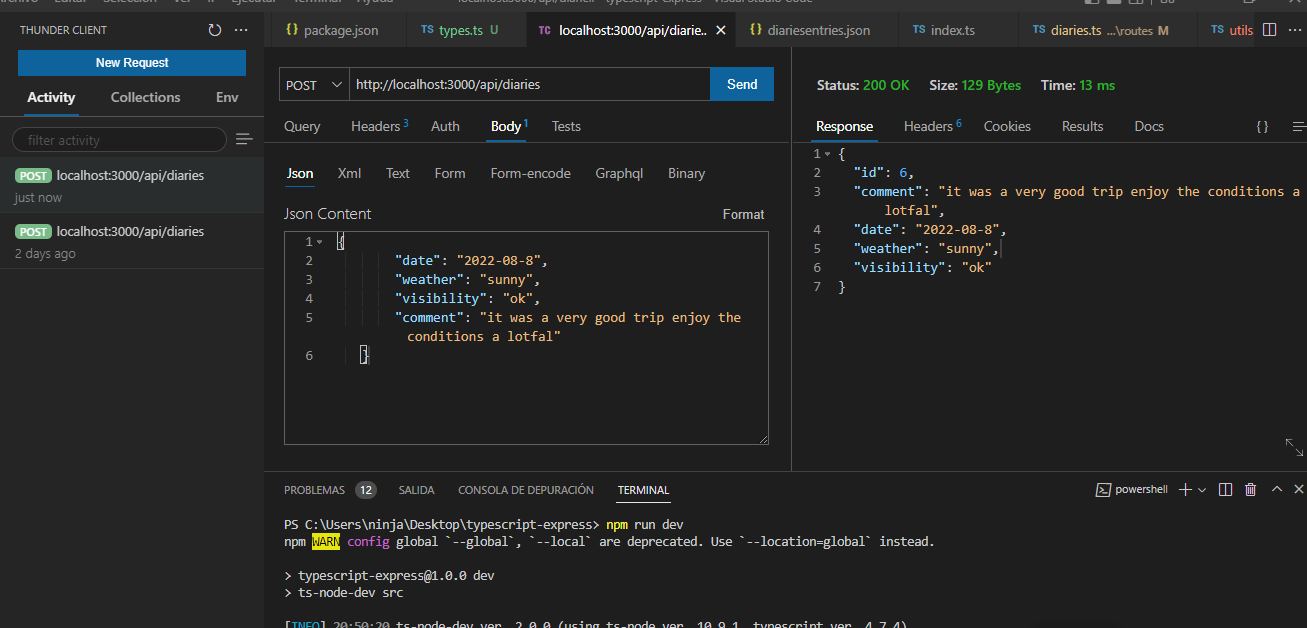Switch to the Collections tab
1307x628 pixels.
[145, 97]
